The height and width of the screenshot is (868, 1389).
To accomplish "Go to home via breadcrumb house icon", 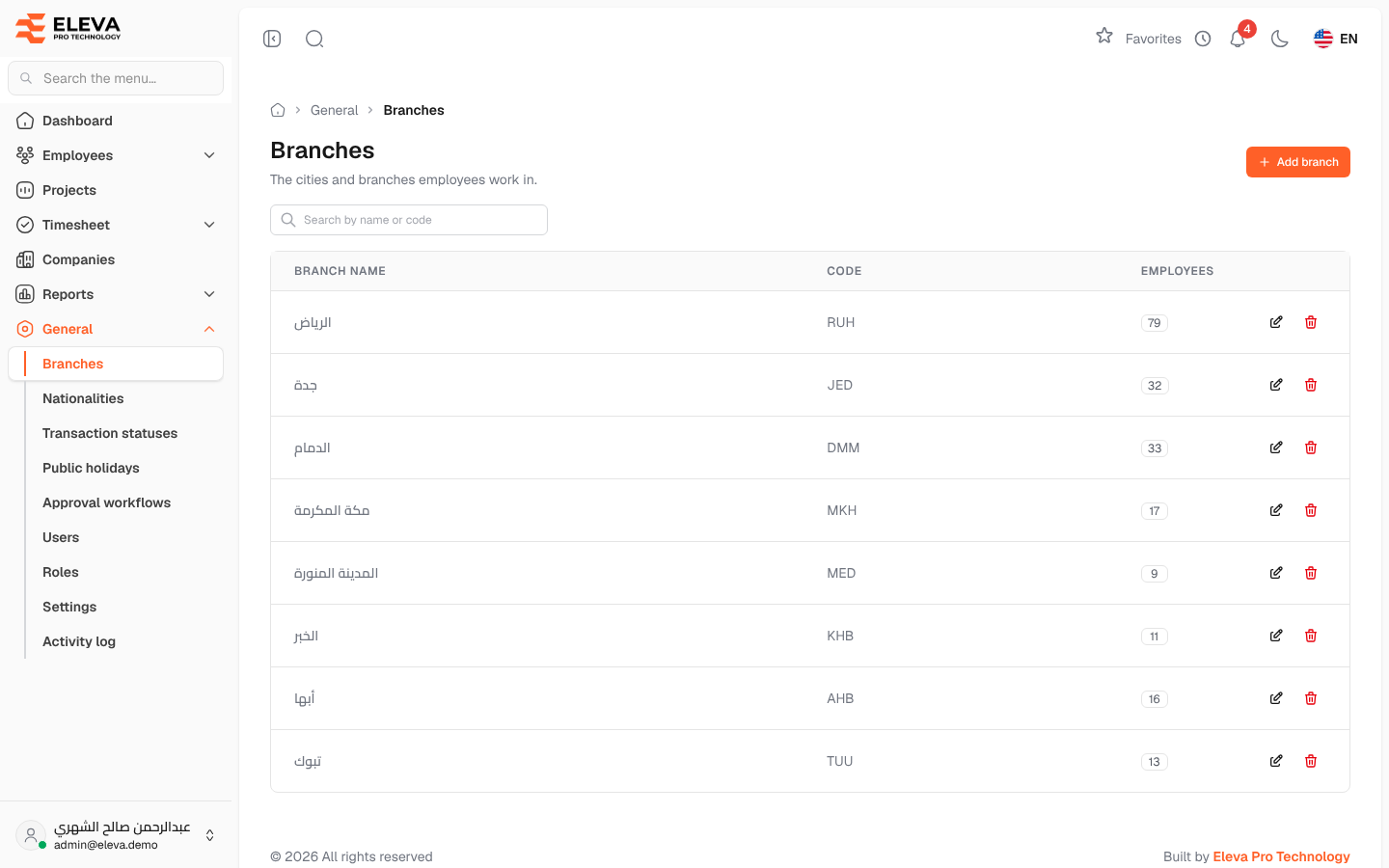I will (x=278, y=110).
